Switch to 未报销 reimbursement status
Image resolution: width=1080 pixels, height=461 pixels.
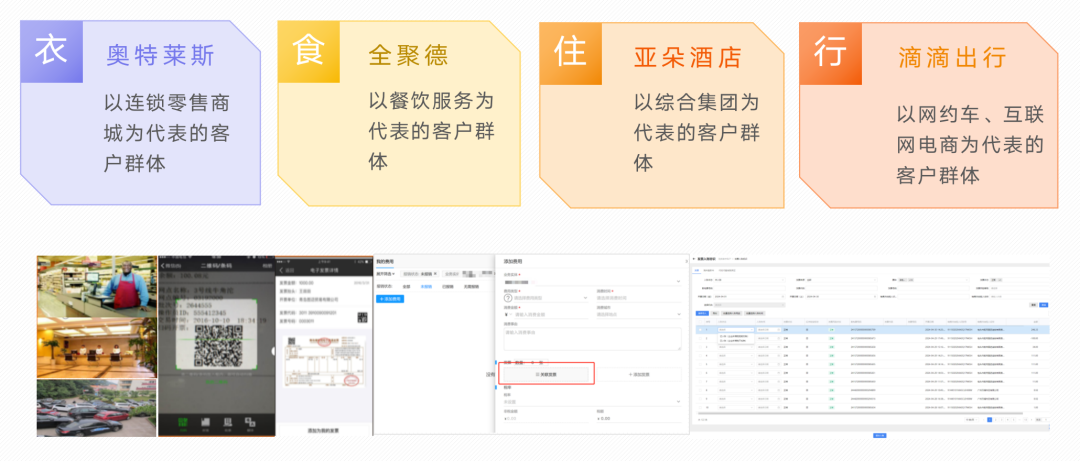426,286
